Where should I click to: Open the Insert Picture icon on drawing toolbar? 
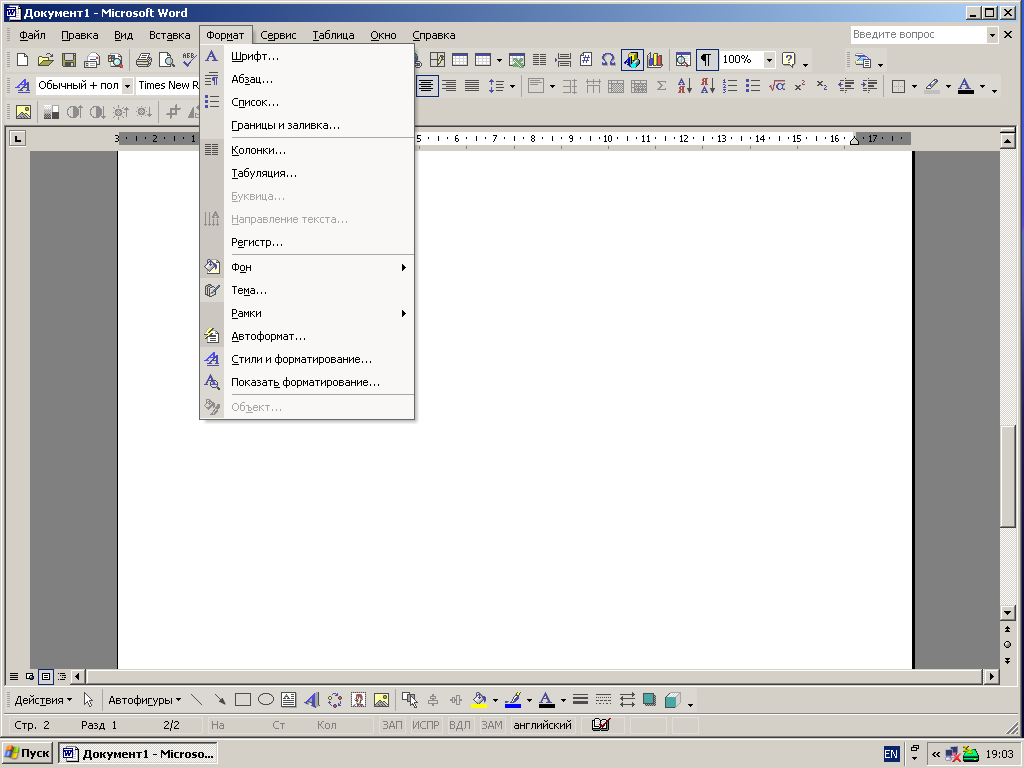coord(381,700)
